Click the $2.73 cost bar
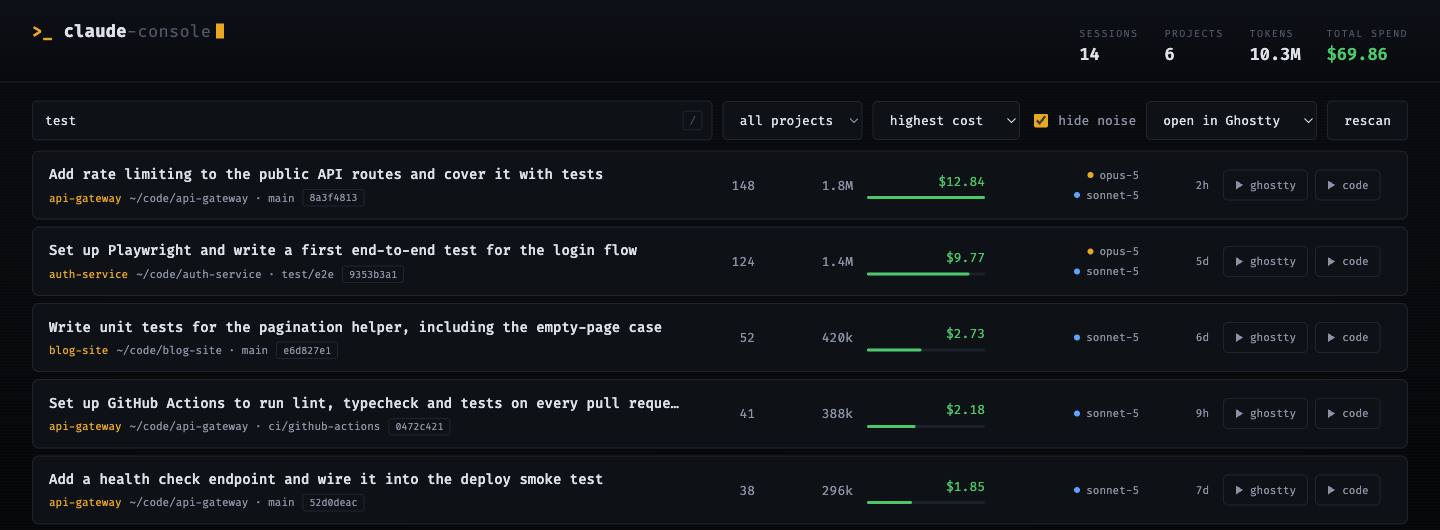1440x530 pixels. coord(926,349)
